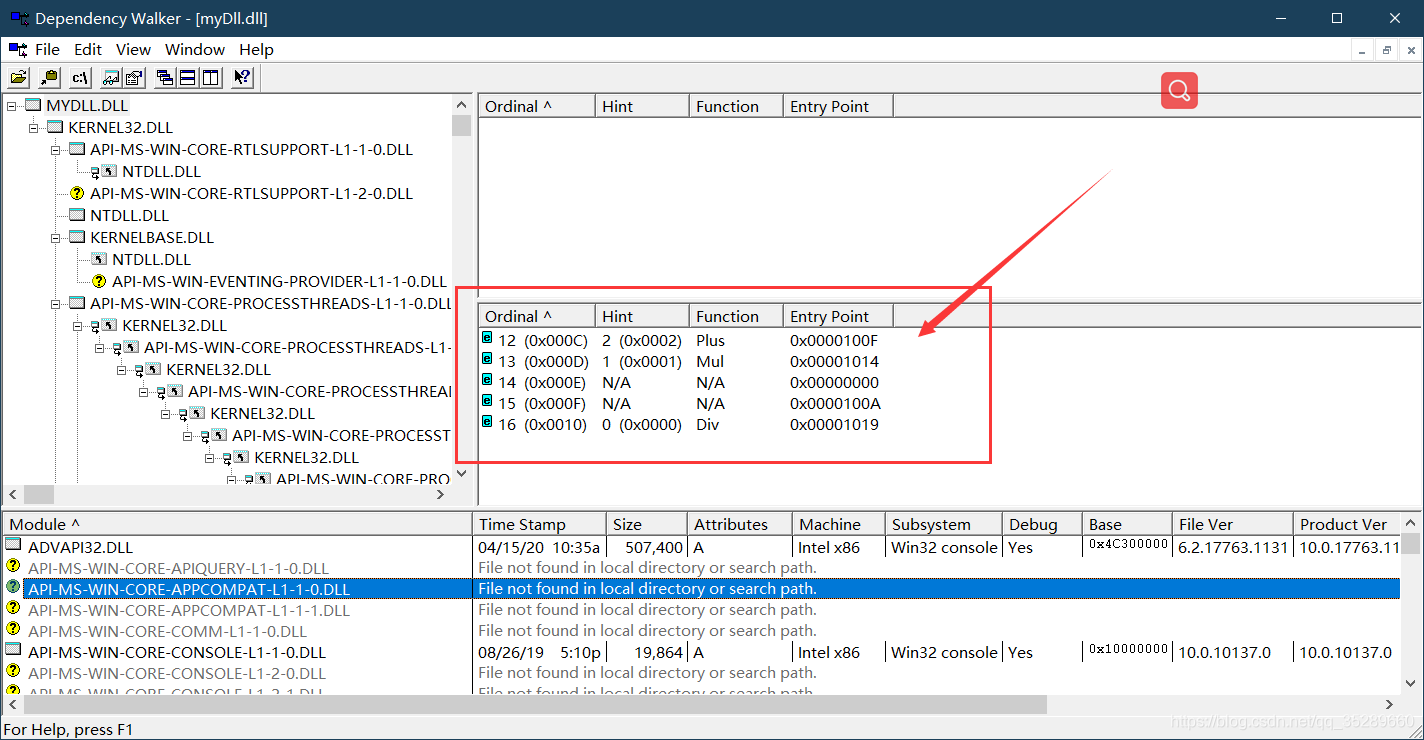The image size is (1424, 740).
Task: Click the module list horizontal scrollbar thumb
Action: 534,704
